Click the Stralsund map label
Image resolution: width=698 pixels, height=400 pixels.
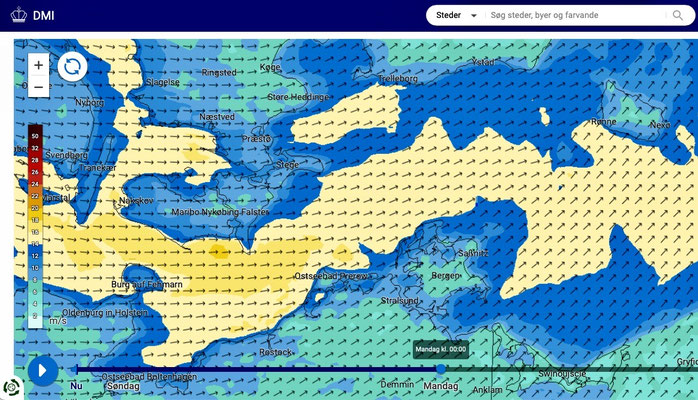pos(399,301)
